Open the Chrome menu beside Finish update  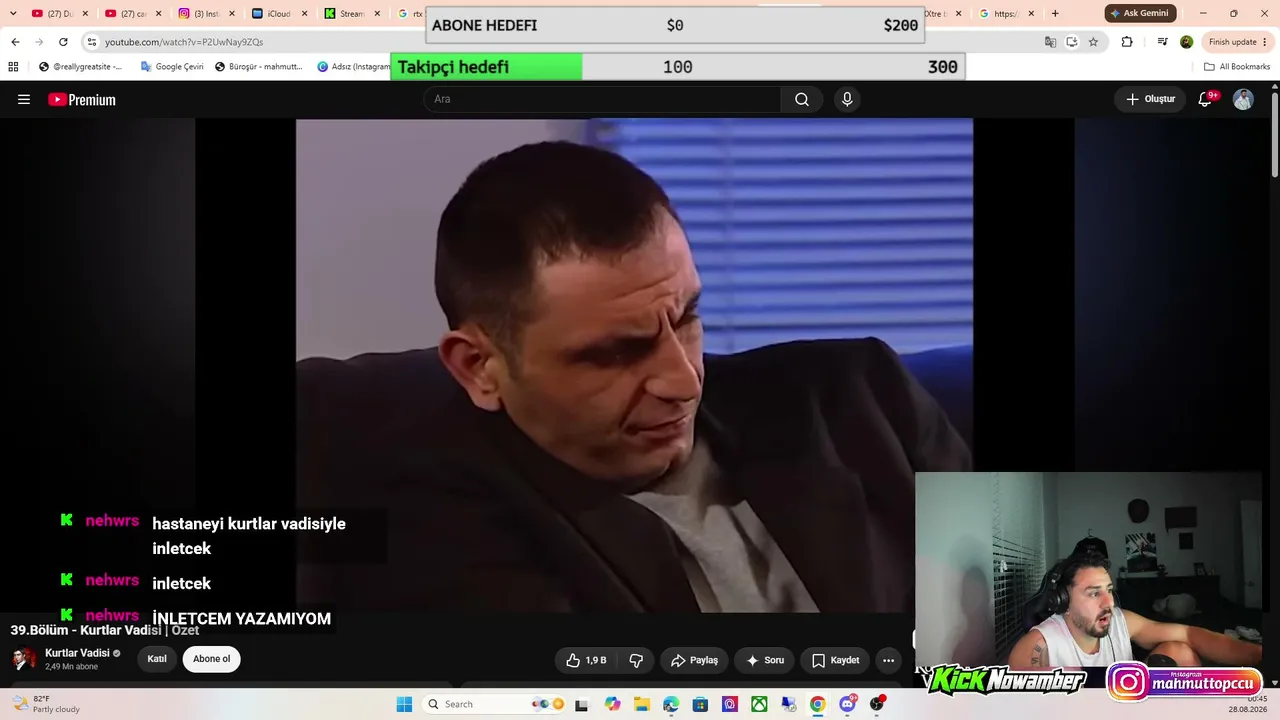[1265, 42]
